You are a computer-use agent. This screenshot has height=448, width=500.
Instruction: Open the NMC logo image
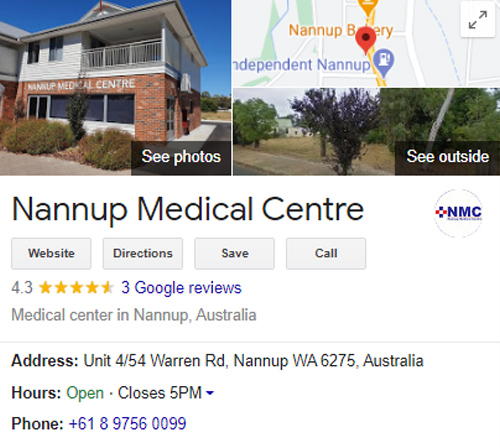point(459,213)
